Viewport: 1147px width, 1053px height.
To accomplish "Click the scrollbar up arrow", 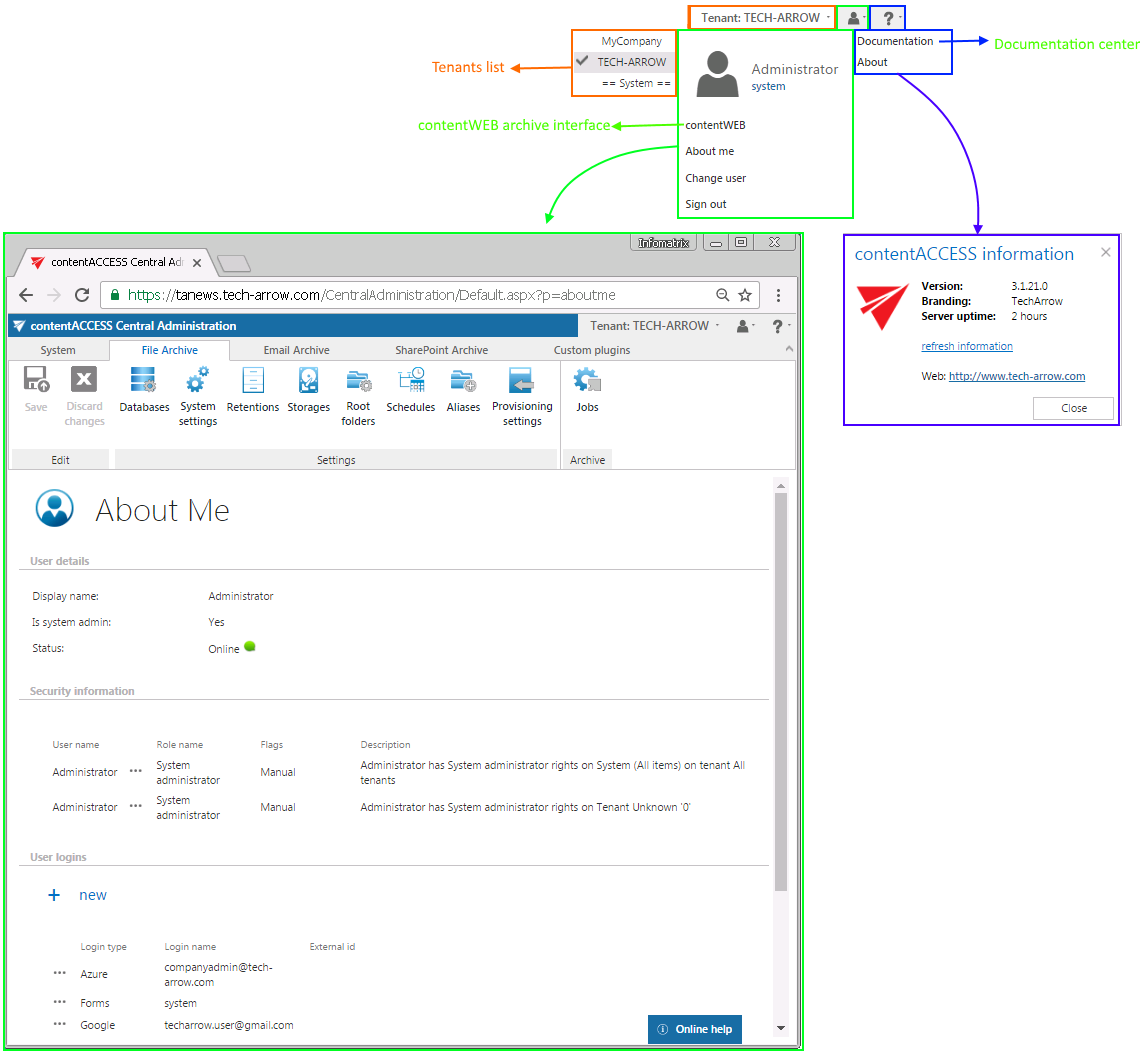I will 781,486.
